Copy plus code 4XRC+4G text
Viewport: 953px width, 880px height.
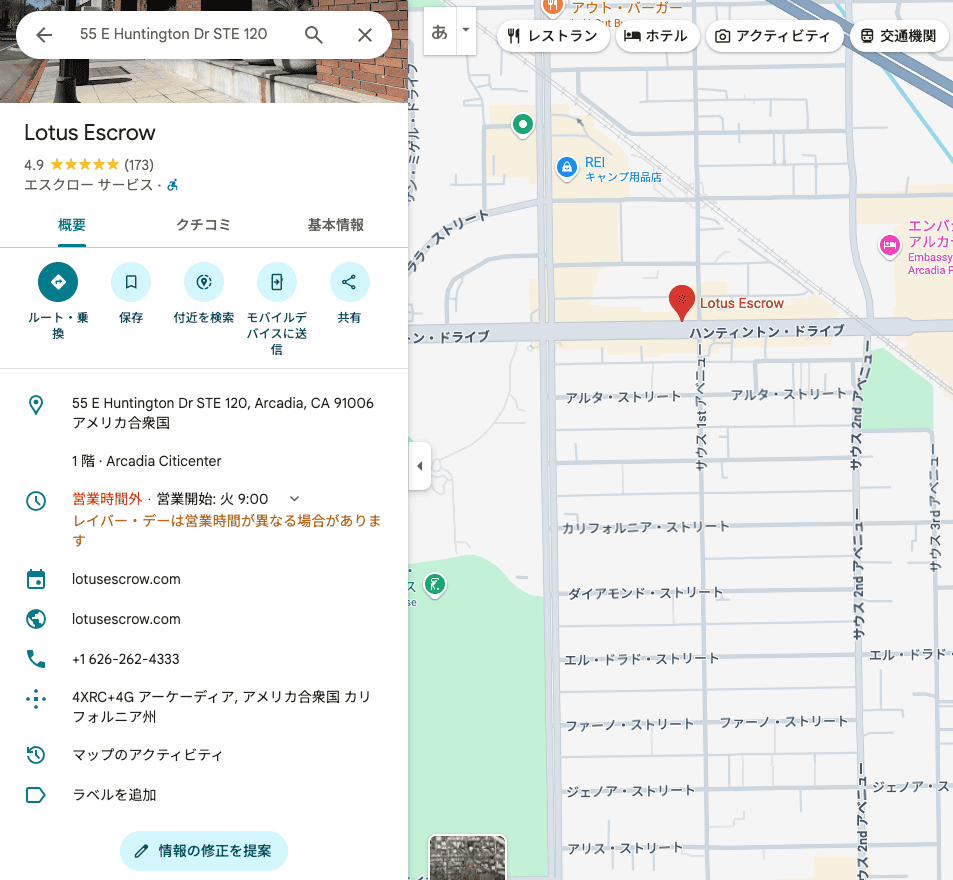pyautogui.click(x=221, y=707)
